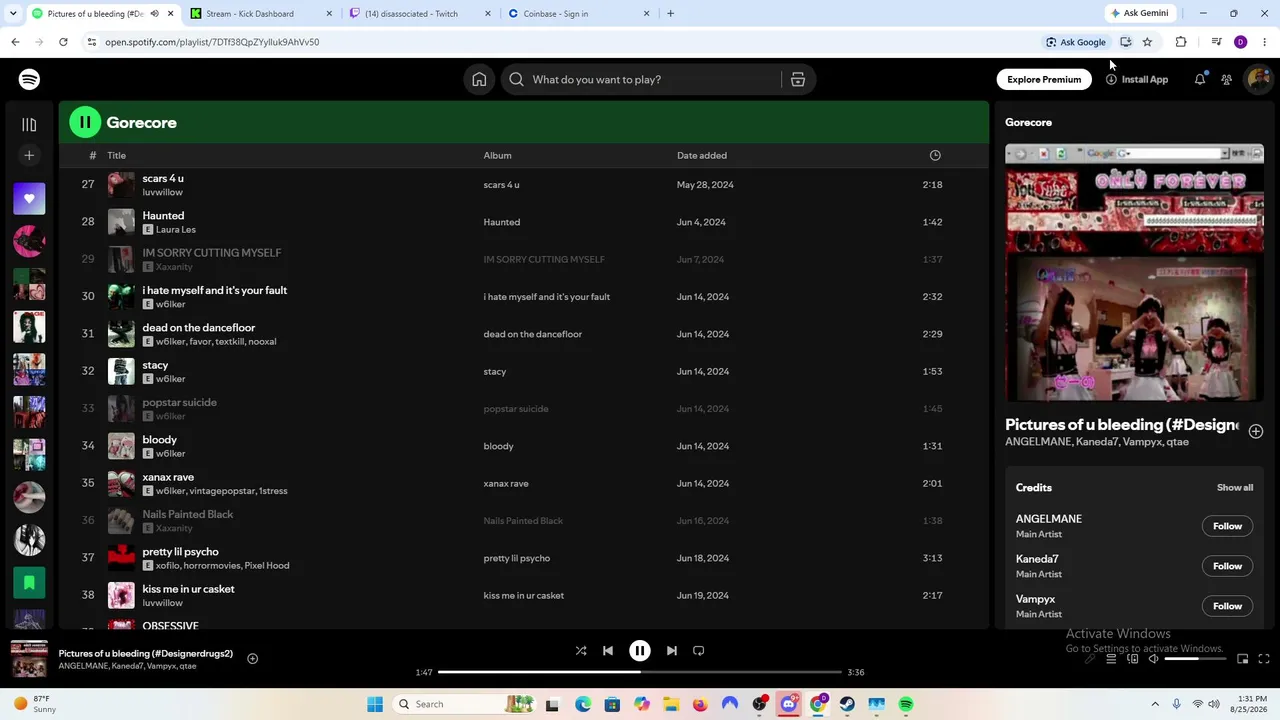Sort playlist by duration clock icon
Viewport: 1280px width, 720px height.
point(935,155)
